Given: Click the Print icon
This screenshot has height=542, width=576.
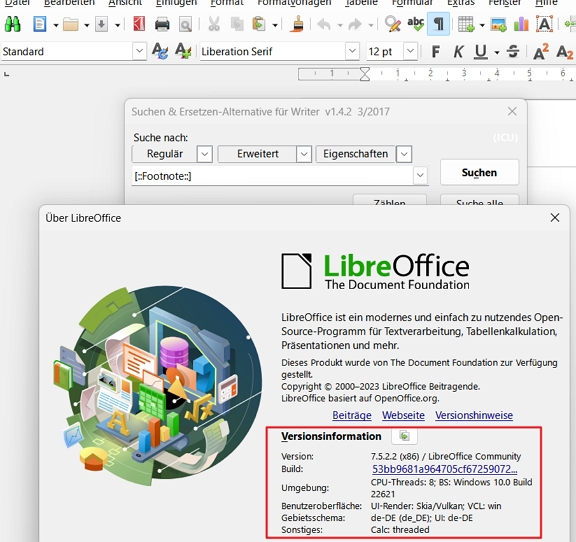Looking at the screenshot, I should coord(162,25).
